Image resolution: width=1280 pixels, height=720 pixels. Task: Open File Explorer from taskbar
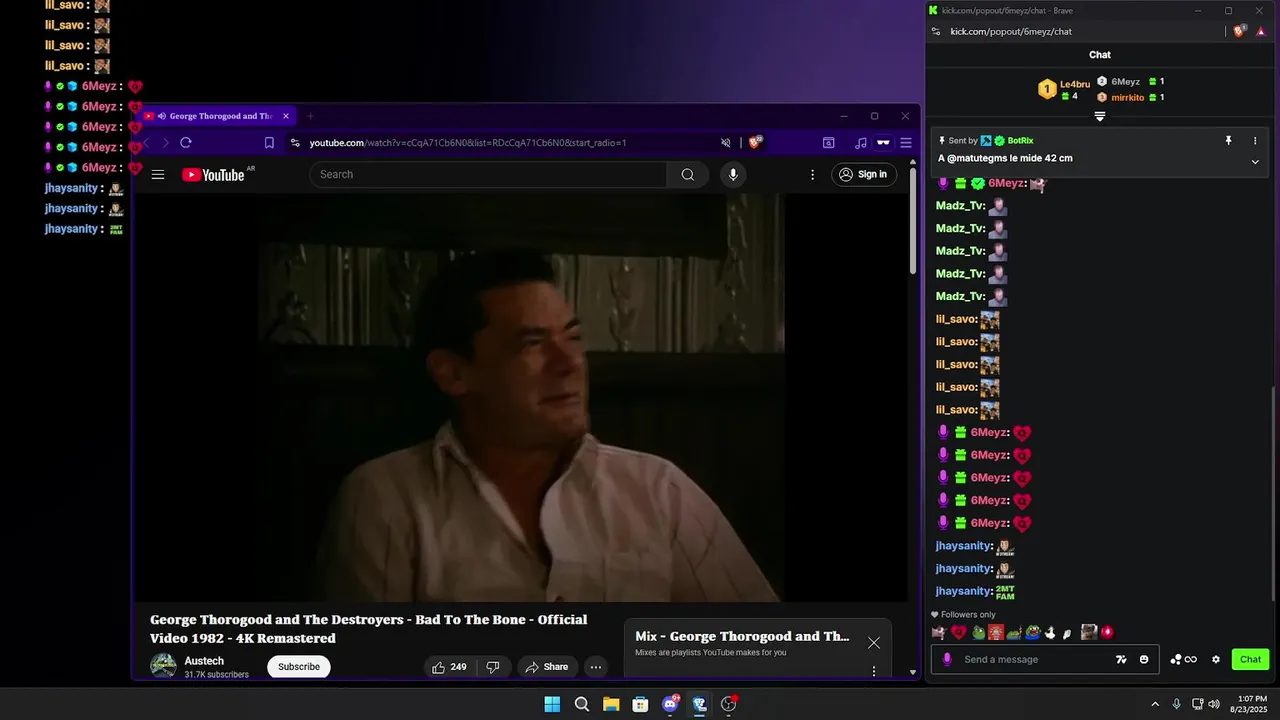611,704
